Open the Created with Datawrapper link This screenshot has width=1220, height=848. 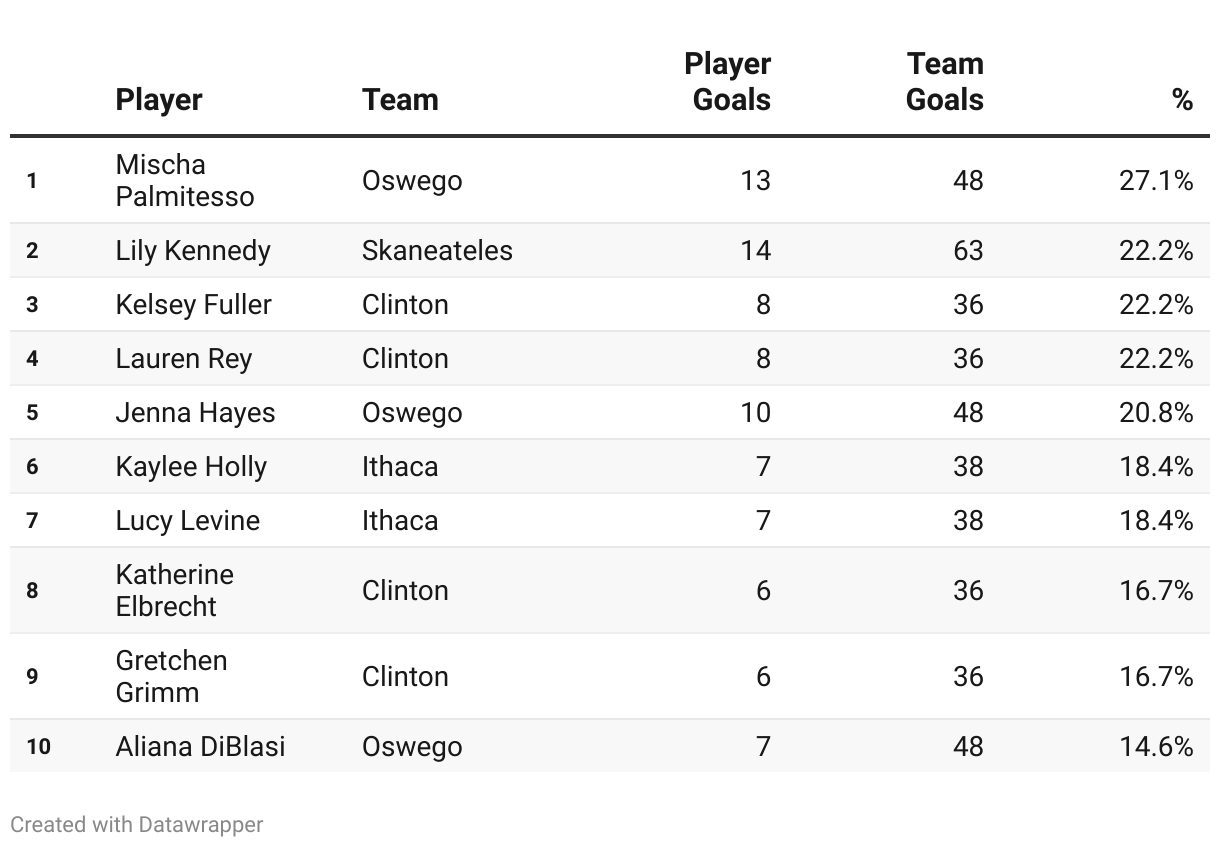(x=137, y=824)
